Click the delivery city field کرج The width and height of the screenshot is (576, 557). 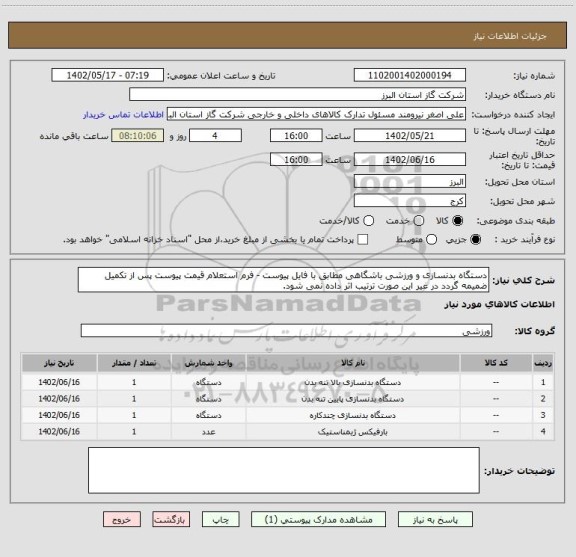click(410, 201)
